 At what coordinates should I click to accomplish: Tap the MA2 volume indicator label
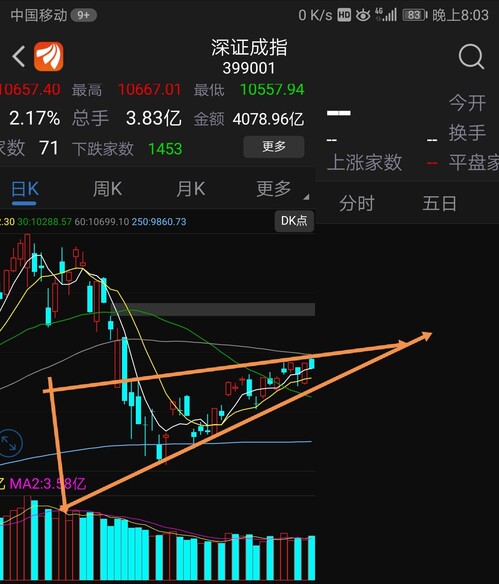point(47,483)
